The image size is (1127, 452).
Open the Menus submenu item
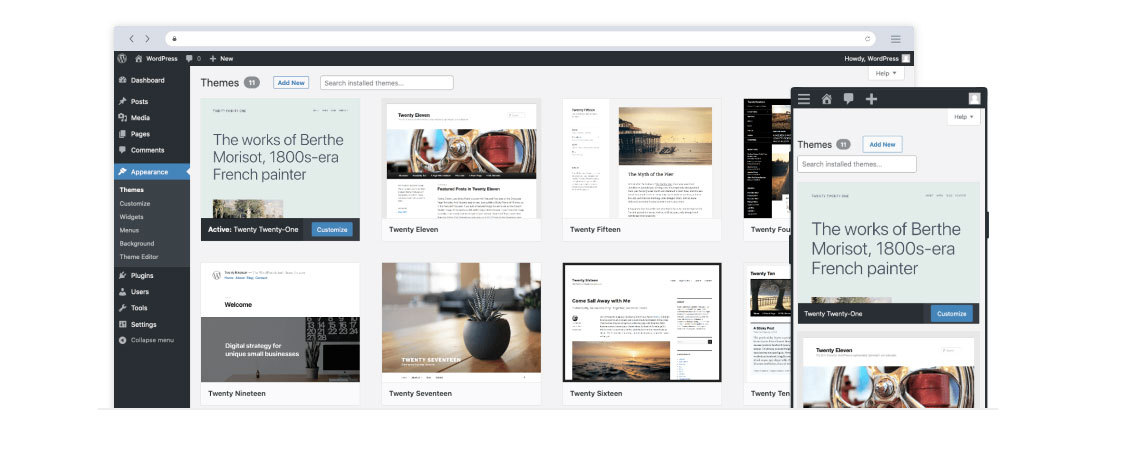pyautogui.click(x=129, y=230)
